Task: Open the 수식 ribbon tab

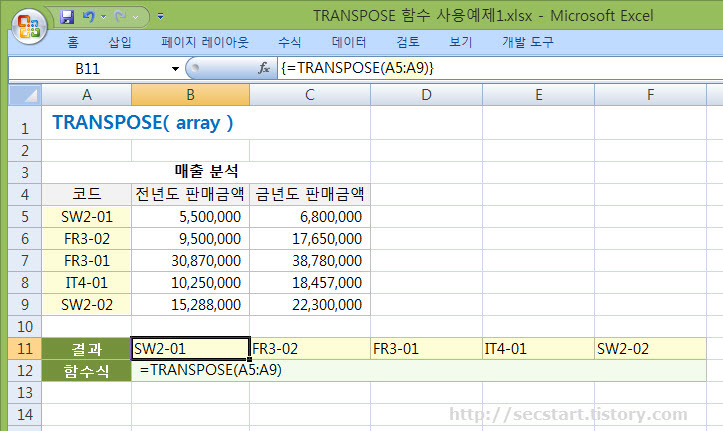Action: [290, 43]
